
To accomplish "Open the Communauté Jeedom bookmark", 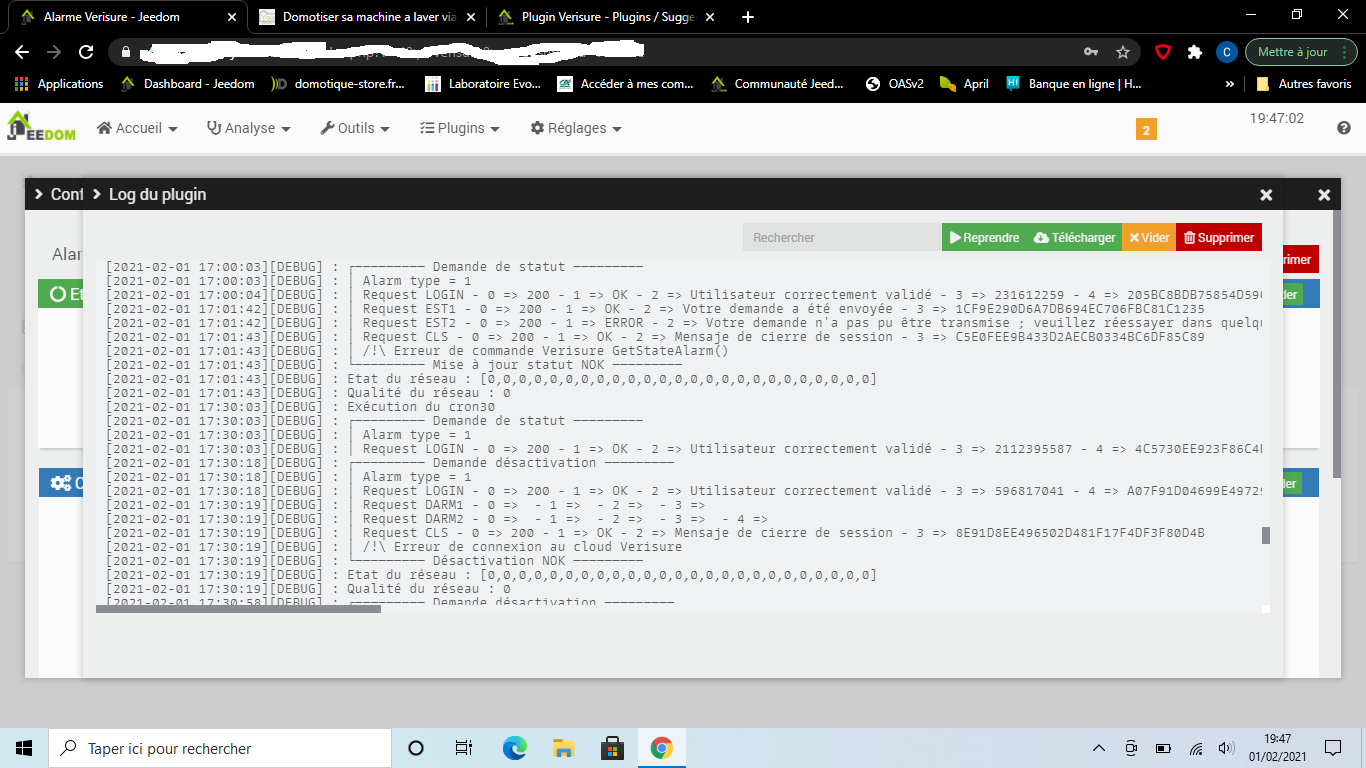I will click(x=778, y=84).
